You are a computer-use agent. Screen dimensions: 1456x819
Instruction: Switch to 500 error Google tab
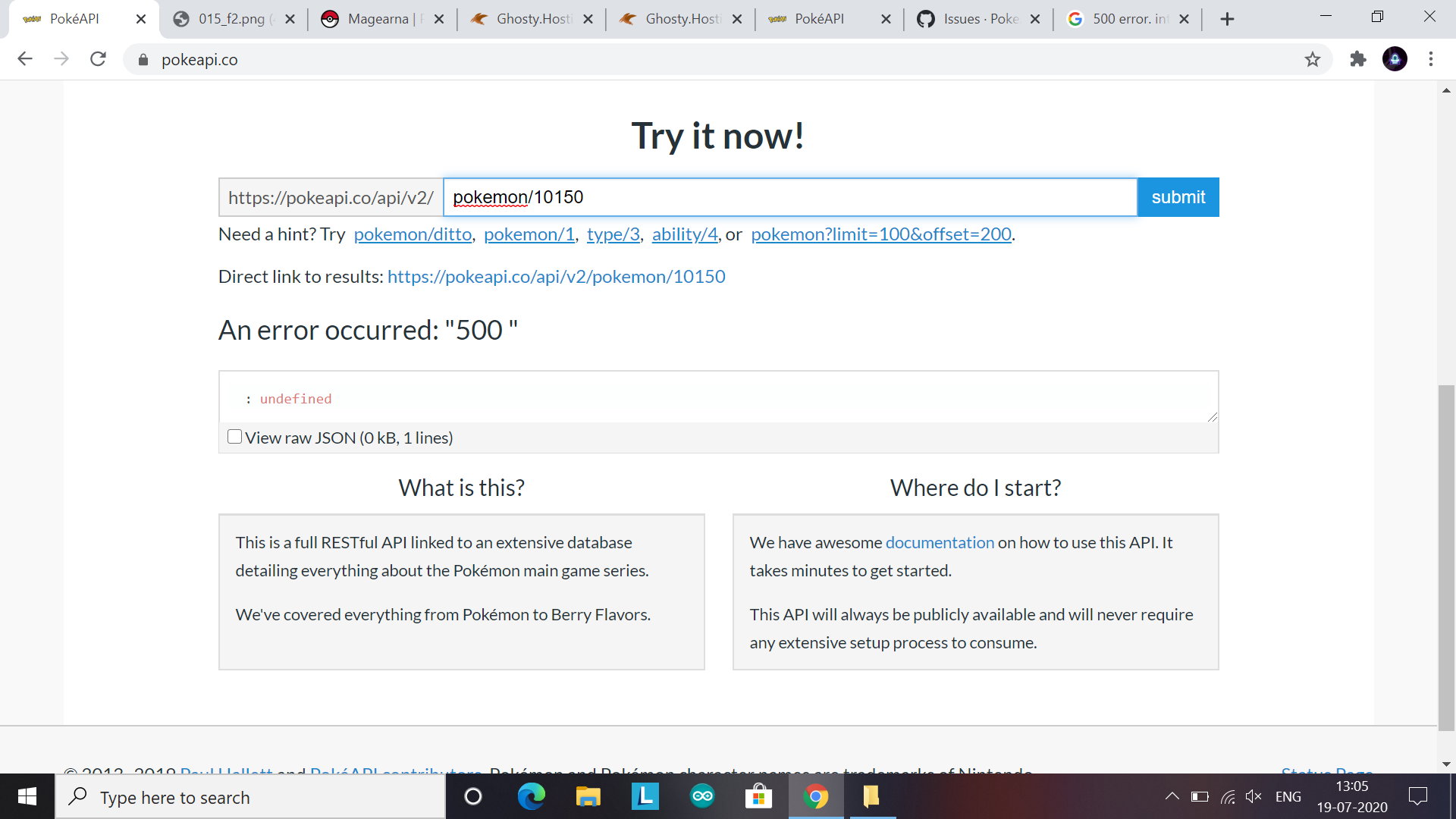(1127, 19)
